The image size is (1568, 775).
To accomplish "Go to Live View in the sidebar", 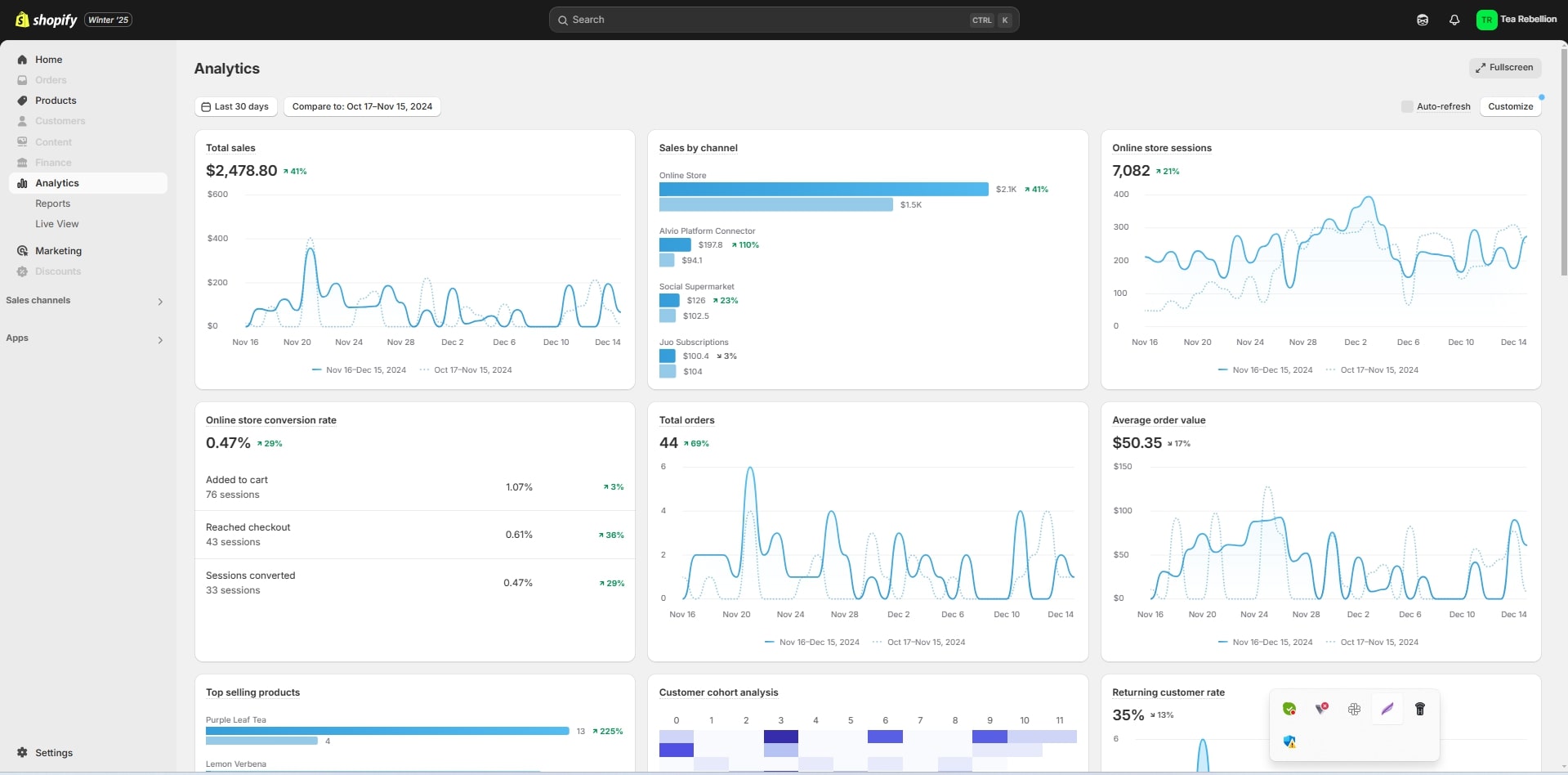I will click(57, 224).
